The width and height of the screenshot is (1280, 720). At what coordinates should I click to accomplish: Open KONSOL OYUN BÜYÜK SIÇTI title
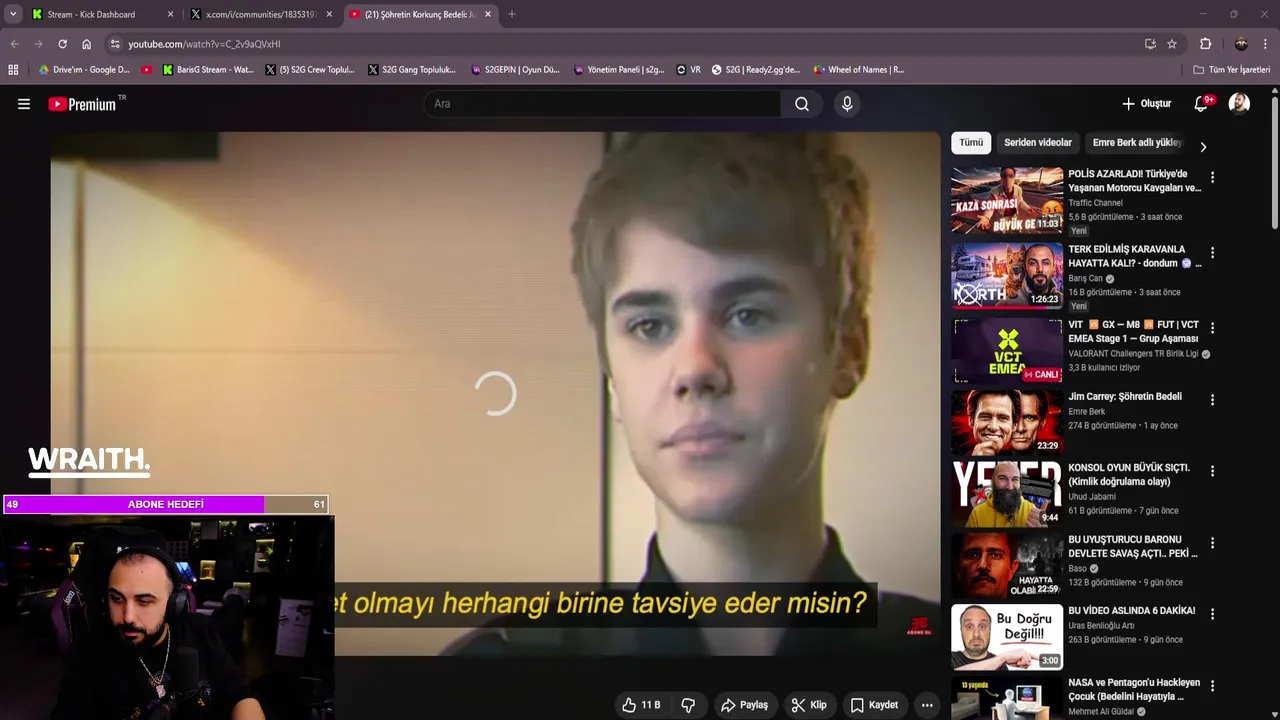[1129, 474]
